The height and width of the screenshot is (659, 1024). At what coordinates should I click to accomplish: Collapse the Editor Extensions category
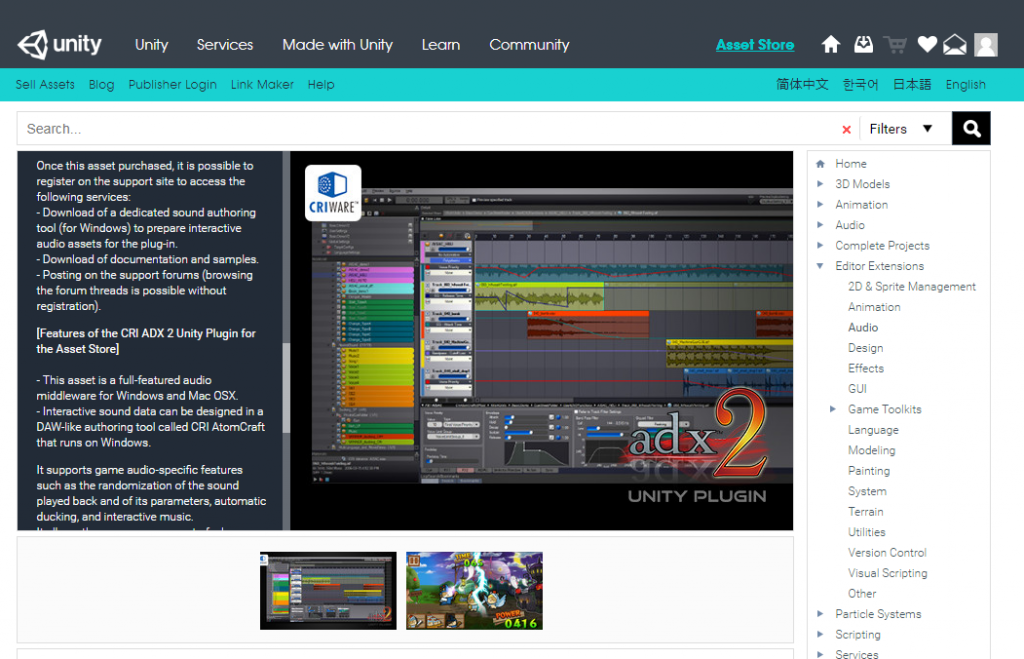click(821, 265)
